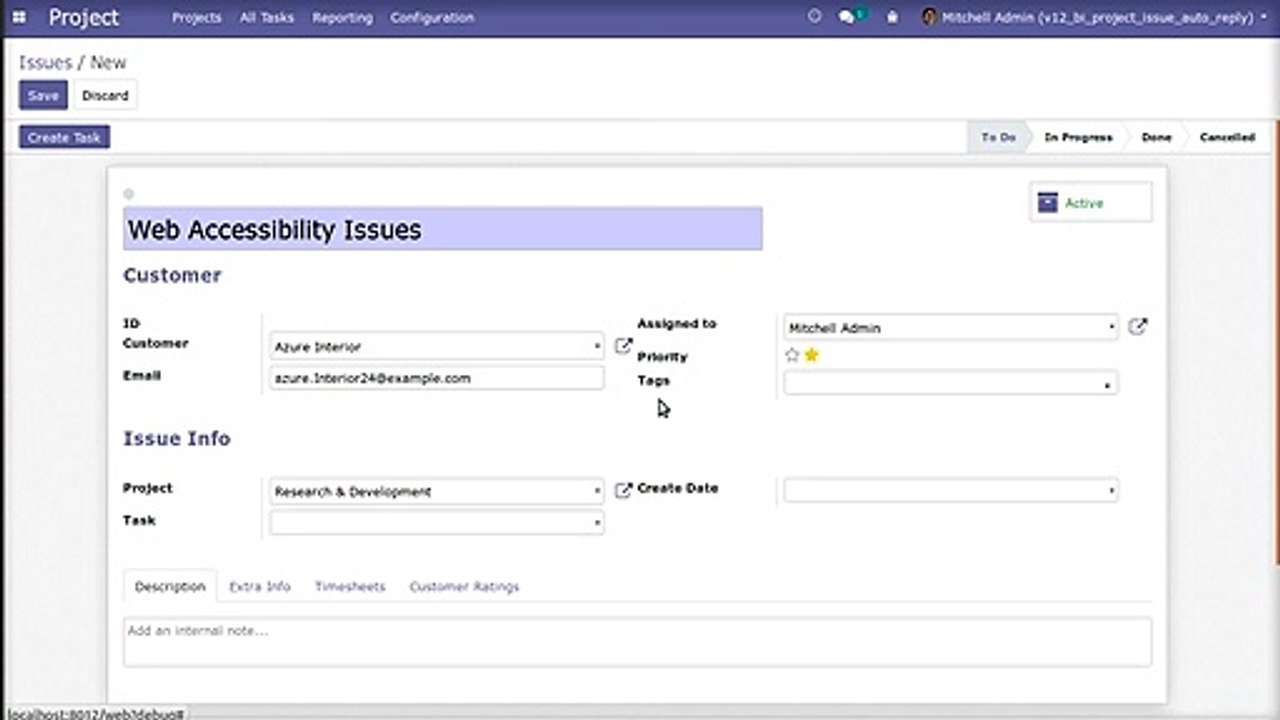This screenshot has height=720, width=1280.
Task: Set the kanban state grey dot
Action: click(x=128, y=194)
